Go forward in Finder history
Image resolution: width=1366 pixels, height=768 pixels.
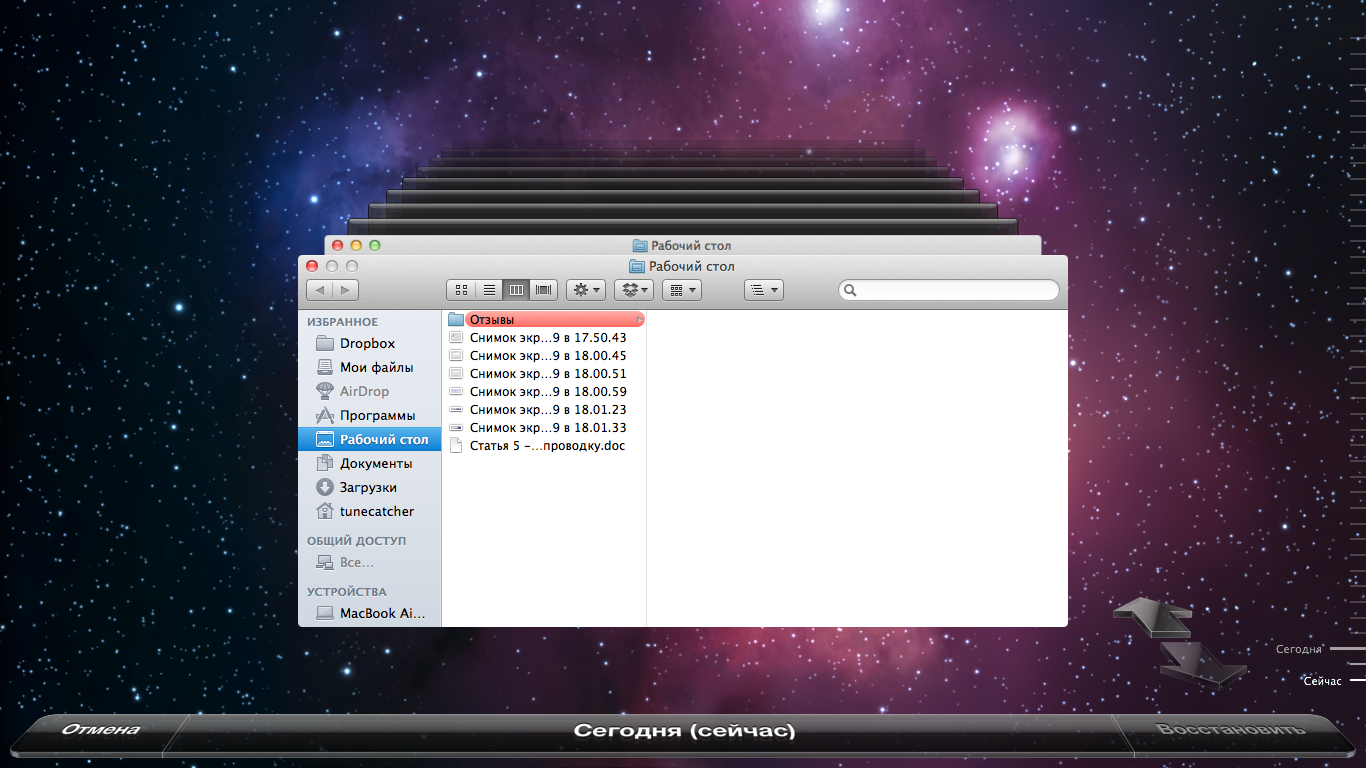click(346, 290)
